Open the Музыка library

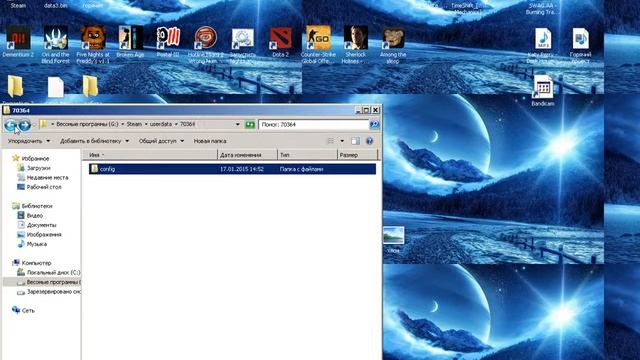[x=37, y=244]
